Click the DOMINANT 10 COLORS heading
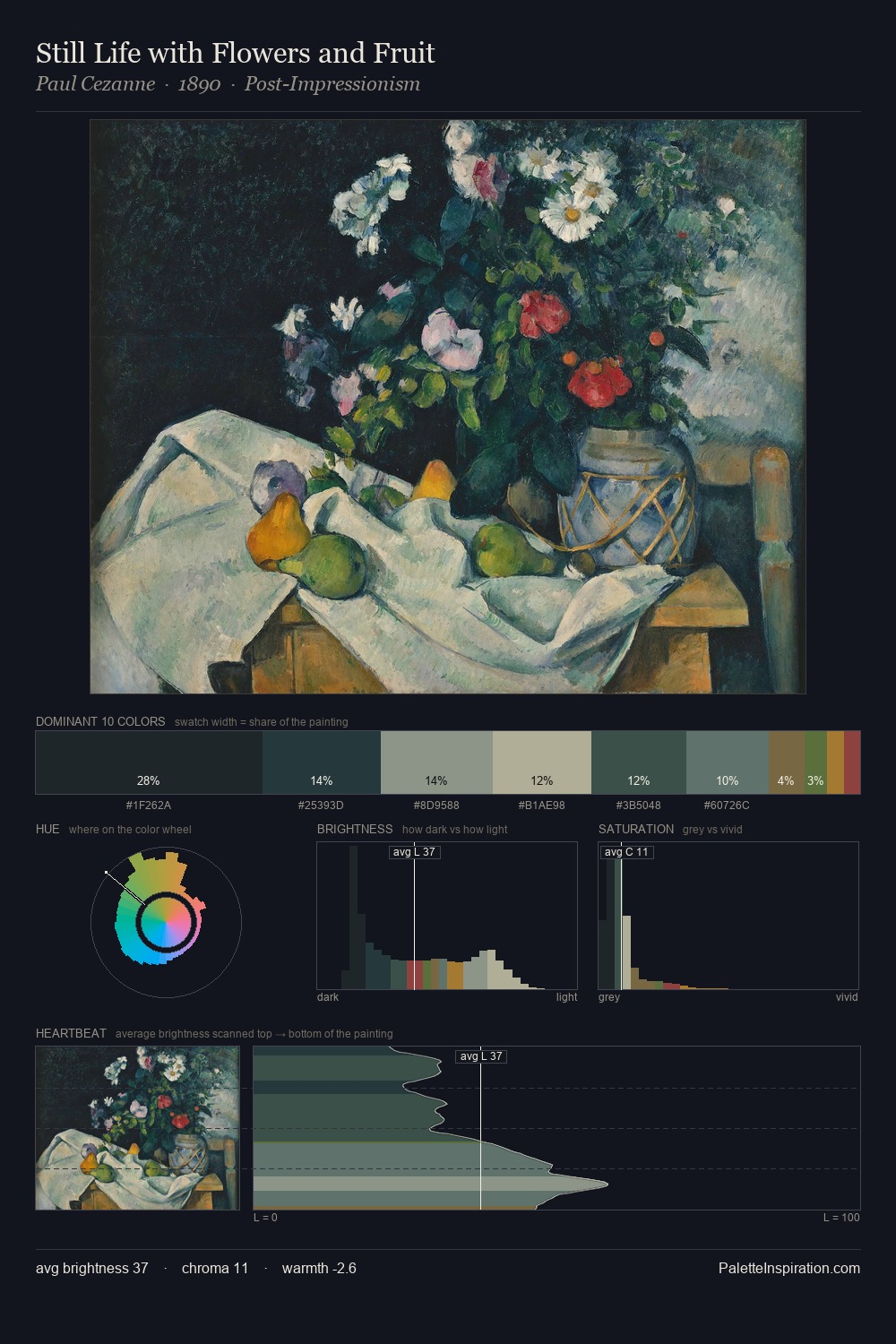The image size is (896, 1344). (100, 721)
